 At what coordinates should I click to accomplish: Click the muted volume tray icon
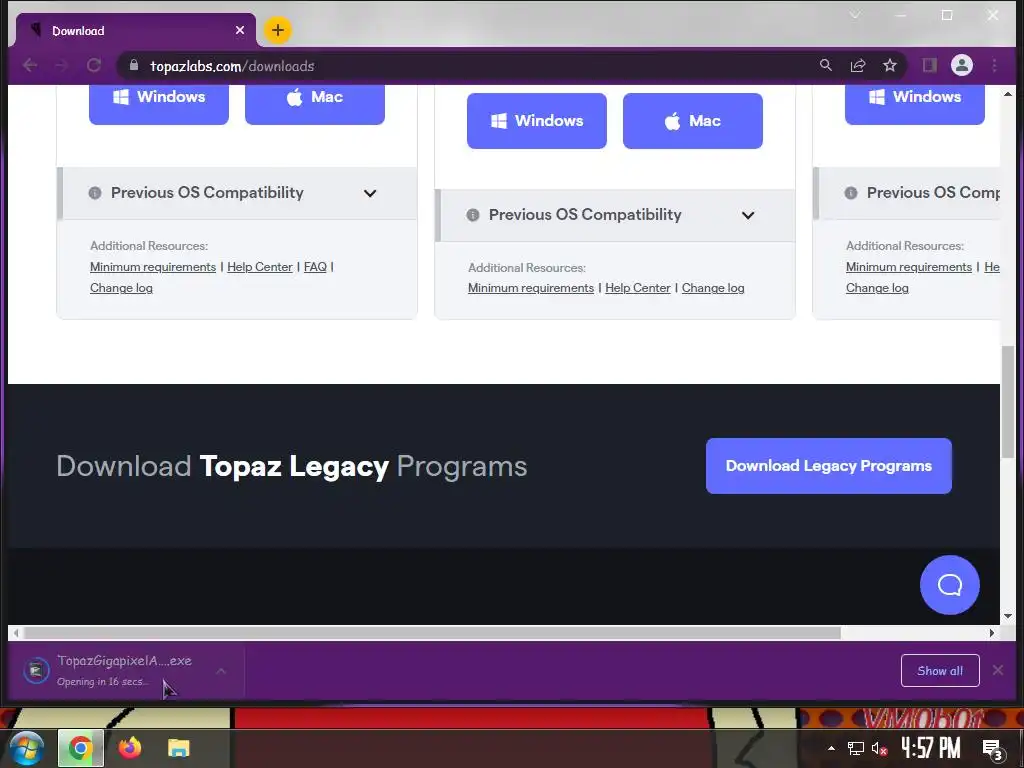click(x=880, y=748)
